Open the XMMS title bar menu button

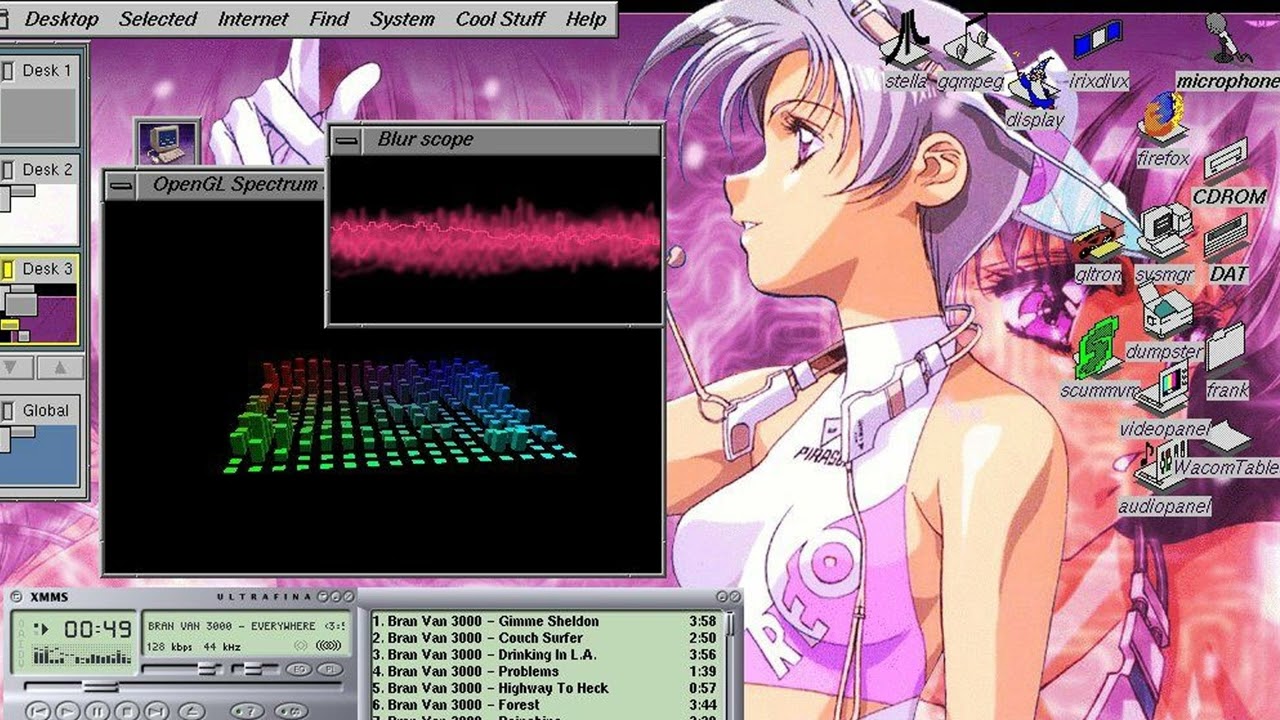(x=15, y=597)
